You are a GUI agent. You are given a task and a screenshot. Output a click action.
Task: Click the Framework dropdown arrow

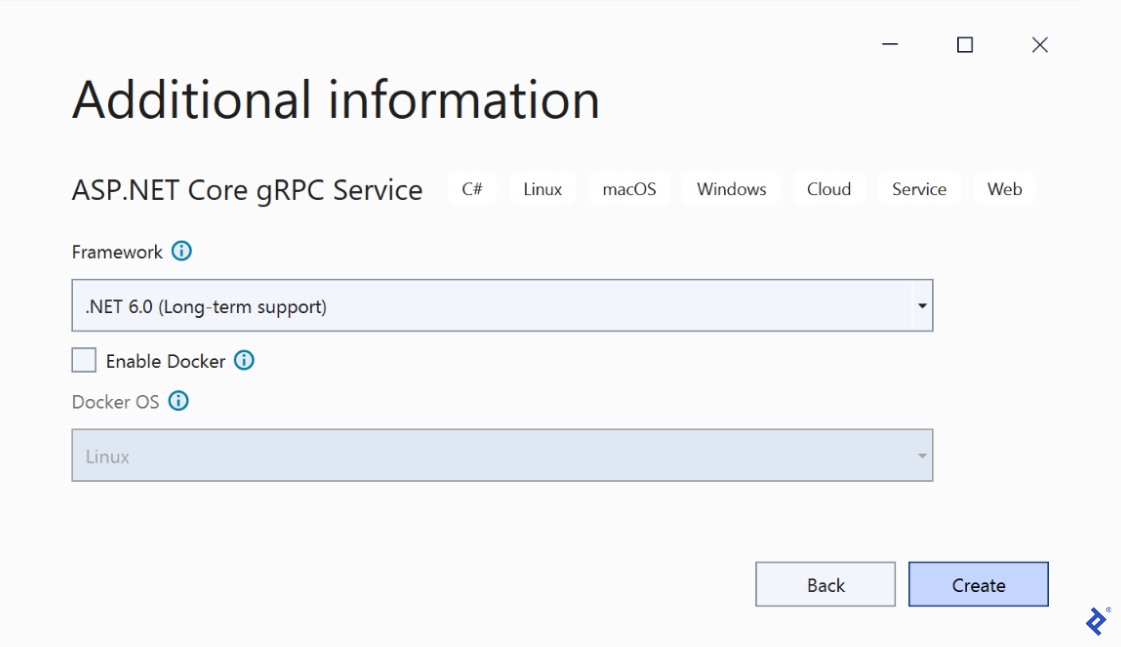[x=922, y=305]
